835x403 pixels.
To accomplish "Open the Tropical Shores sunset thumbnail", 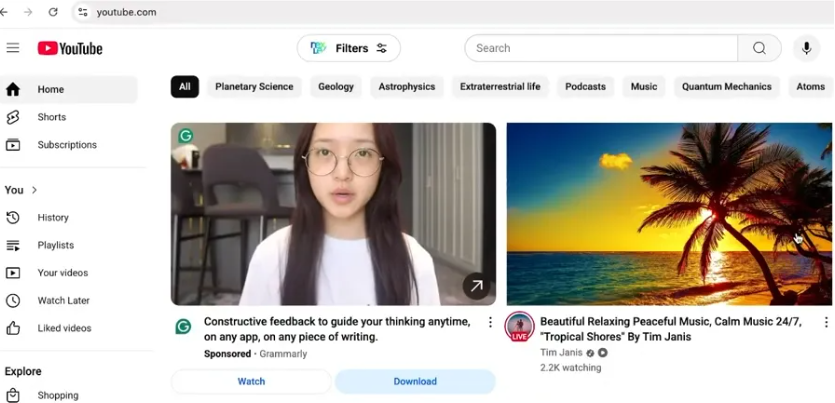I will tap(669, 214).
